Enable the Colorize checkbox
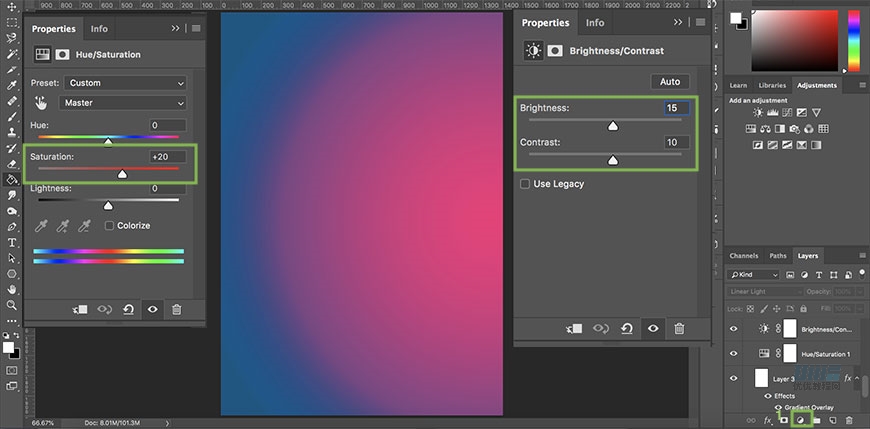The image size is (870, 429). pos(109,226)
